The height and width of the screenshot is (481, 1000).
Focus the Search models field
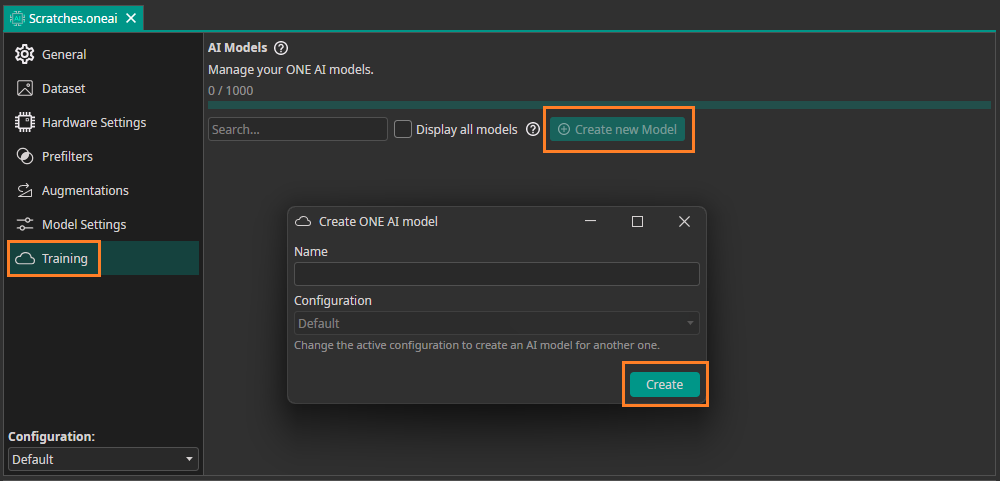click(298, 129)
